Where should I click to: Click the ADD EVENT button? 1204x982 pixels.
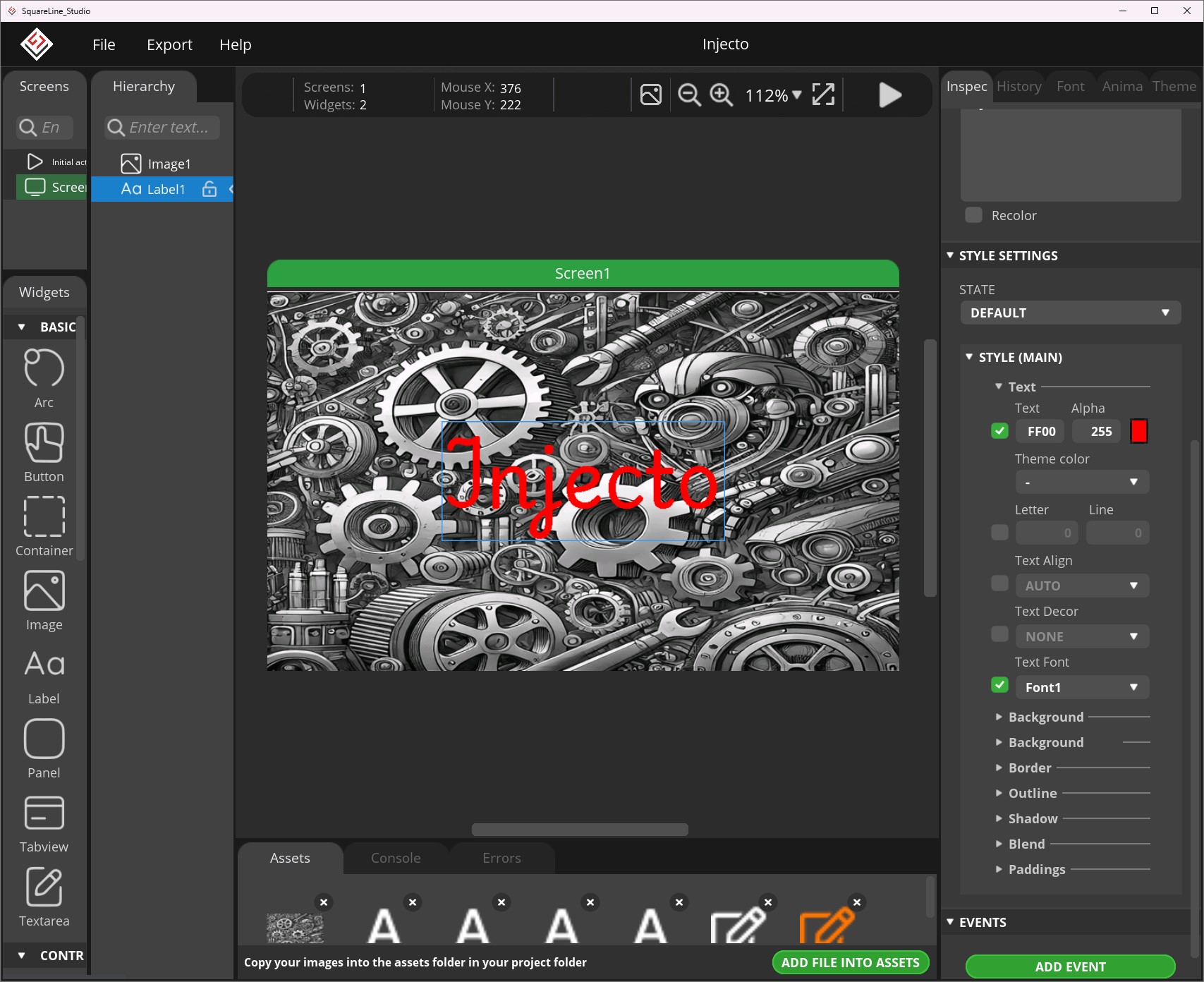tap(1070, 966)
